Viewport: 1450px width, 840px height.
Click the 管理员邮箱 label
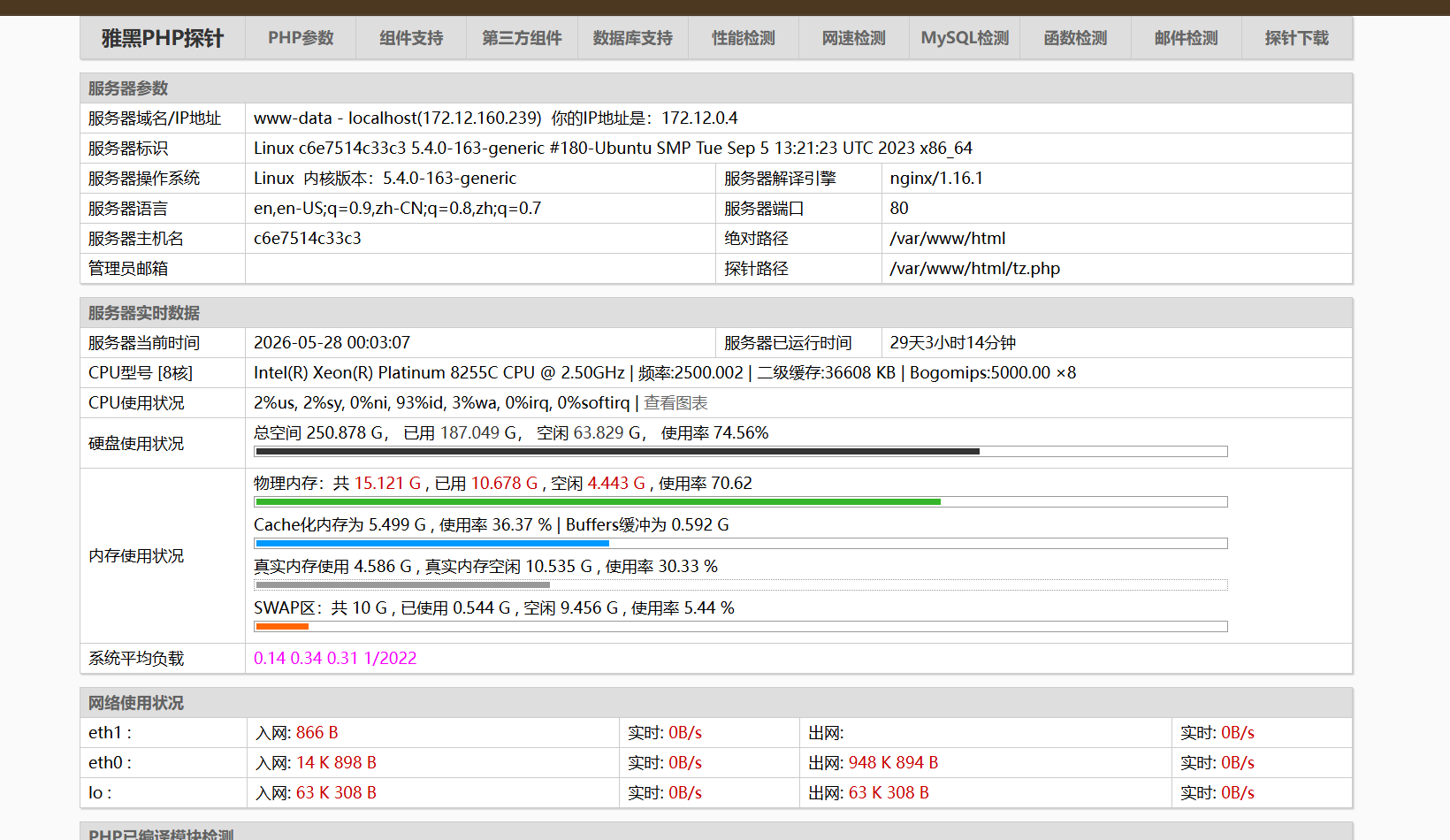tap(128, 268)
